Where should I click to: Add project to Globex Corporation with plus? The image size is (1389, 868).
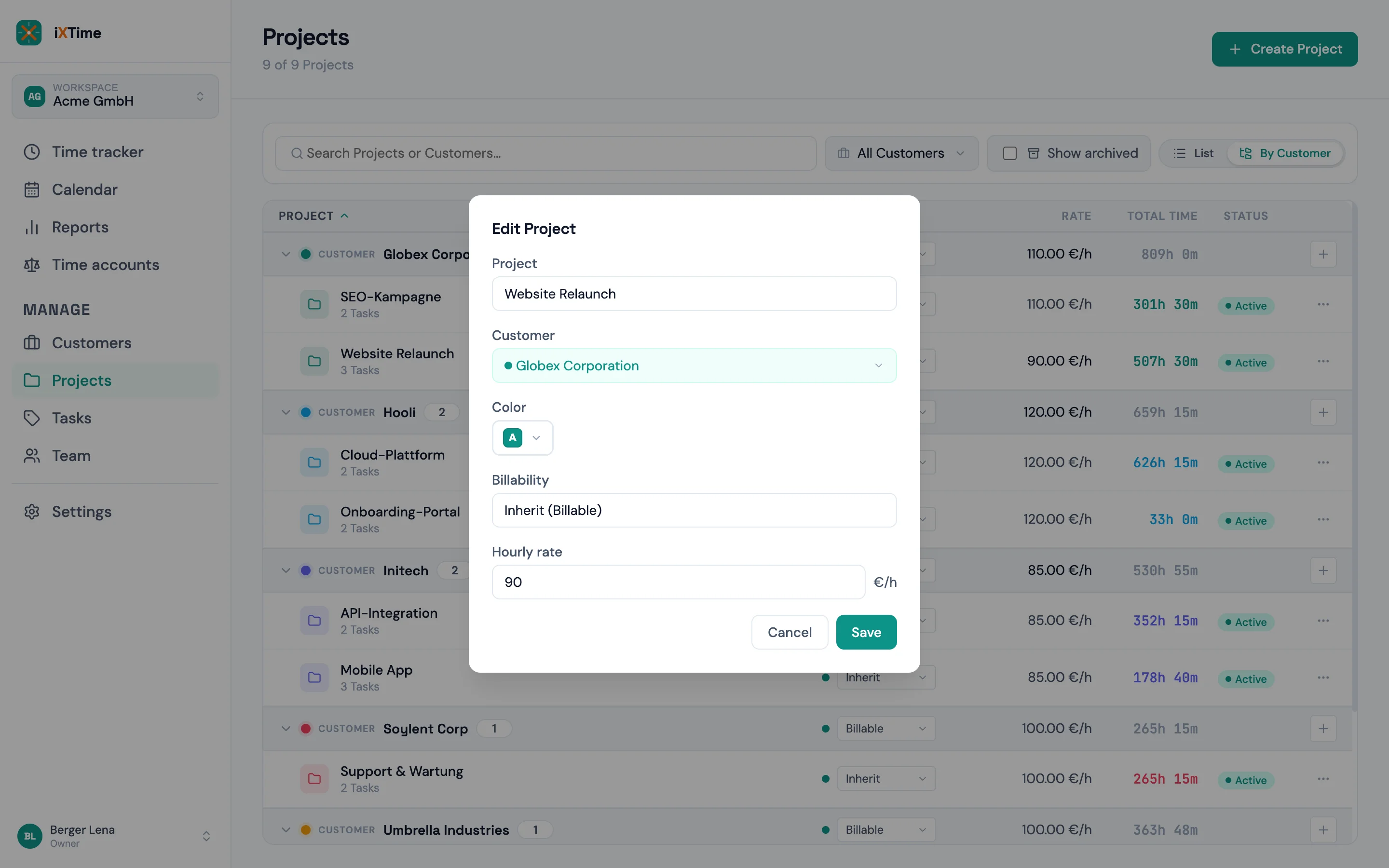(1323, 254)
